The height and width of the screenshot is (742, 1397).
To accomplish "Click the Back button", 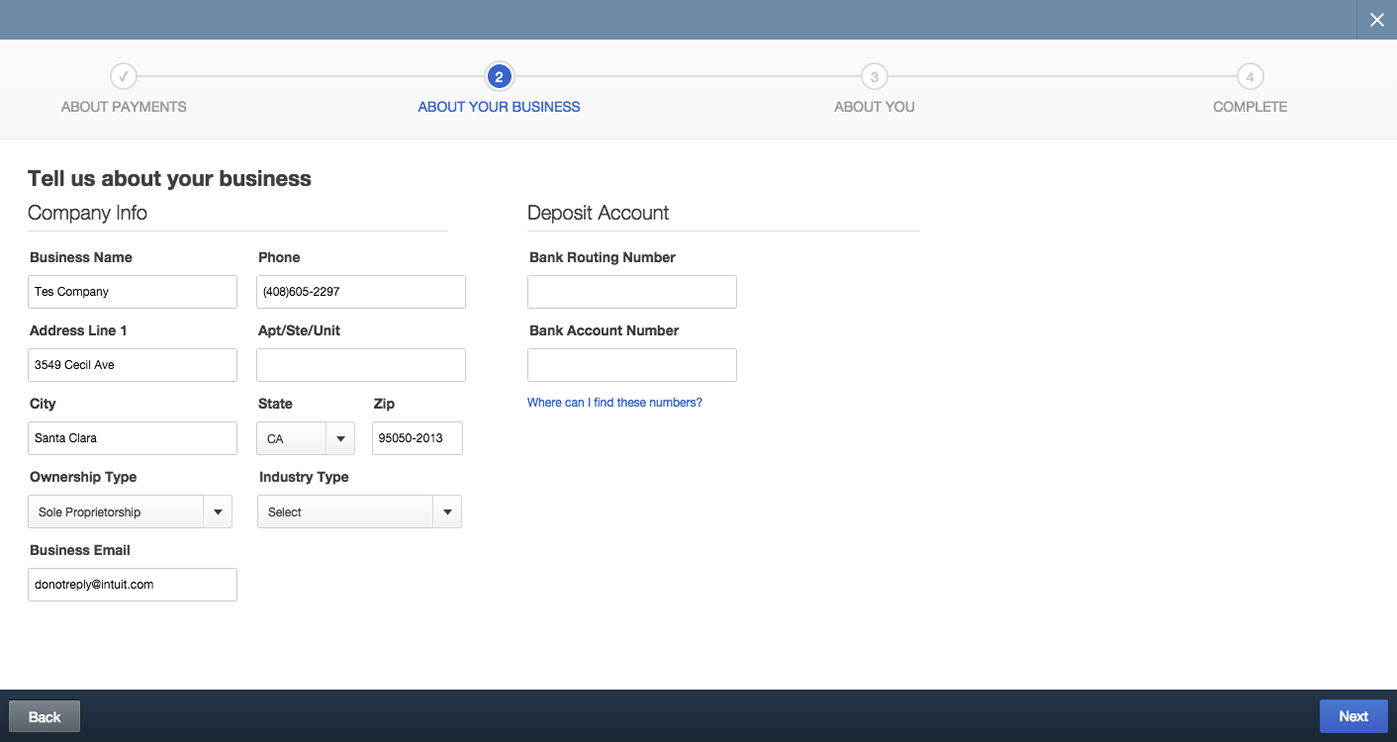I will (x=44, y=716).
